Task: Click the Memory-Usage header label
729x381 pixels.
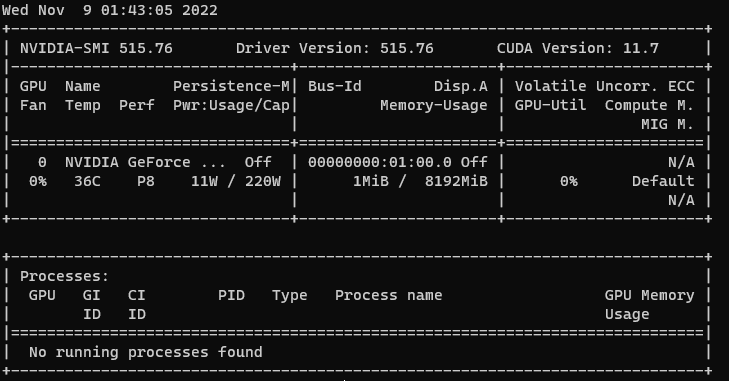Action: [x=434, y=106]
